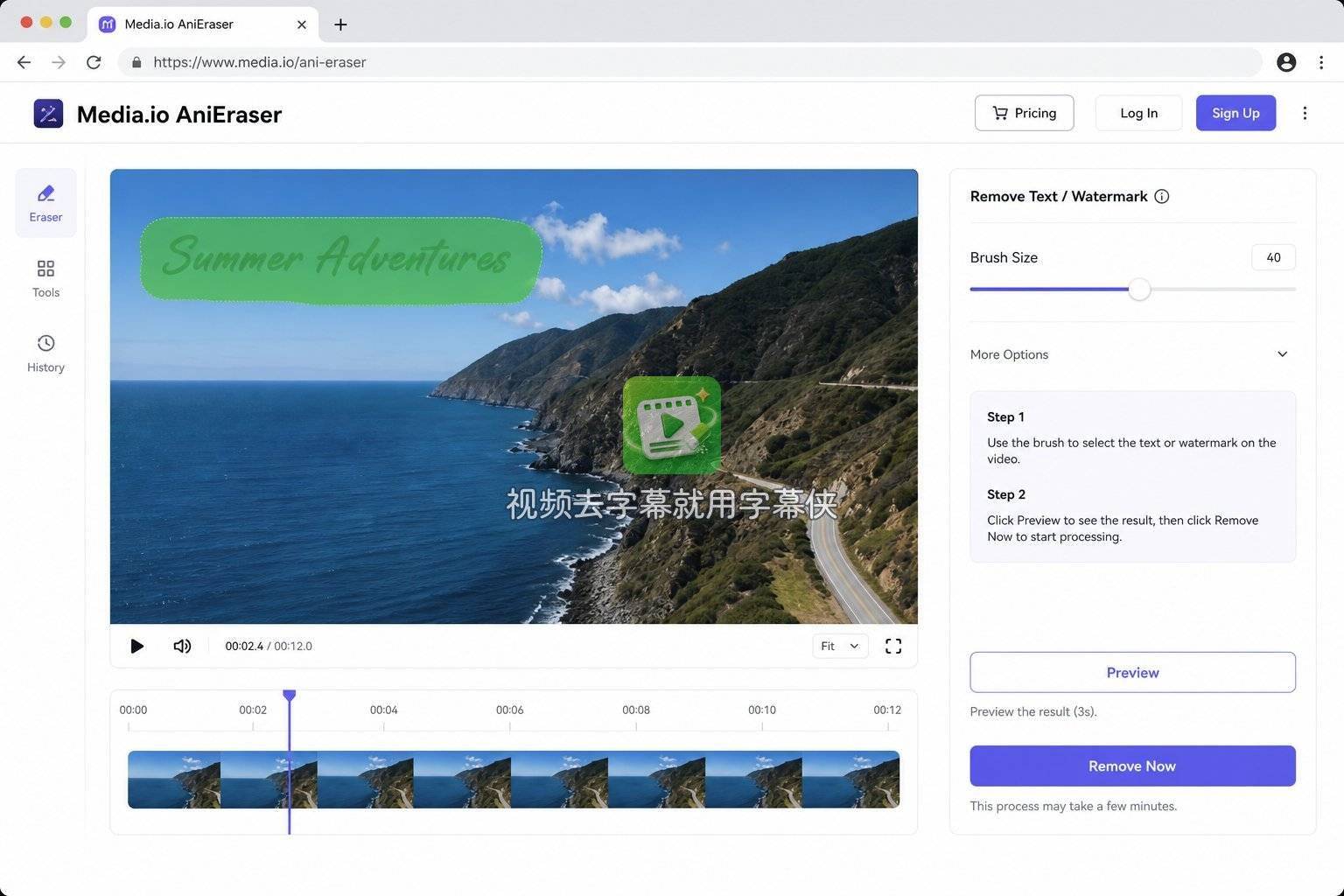Viewport: 1344px width, 896px height.
Task: Click the green brushed selection over Summer Adventures
Action: pyautogui.click(x=340, y=260)
